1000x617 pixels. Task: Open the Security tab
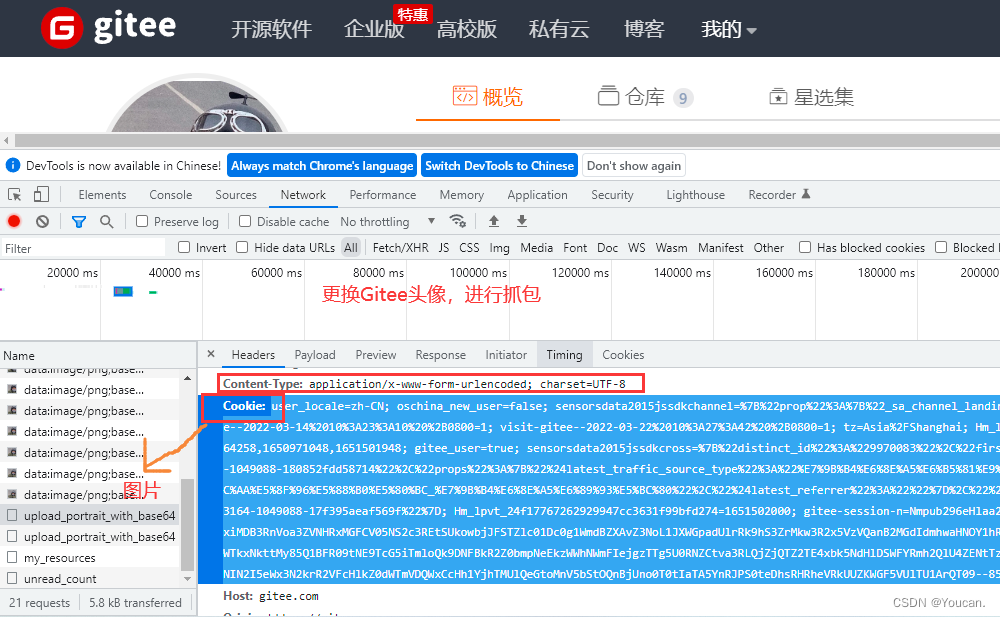coord(612,195)
